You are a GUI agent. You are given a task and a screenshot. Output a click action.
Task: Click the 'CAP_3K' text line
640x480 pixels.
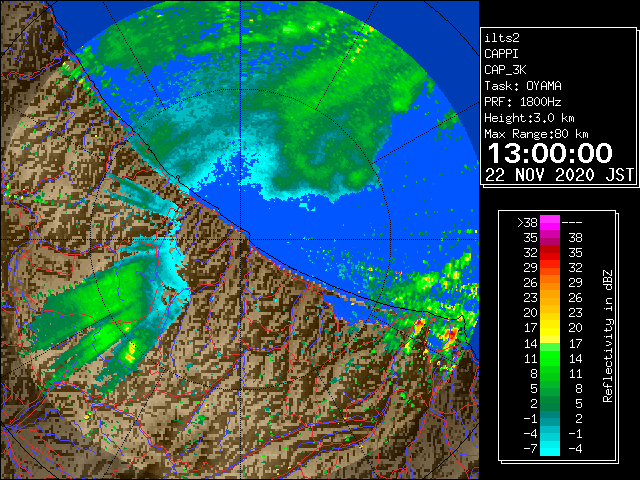click(505, 70)
